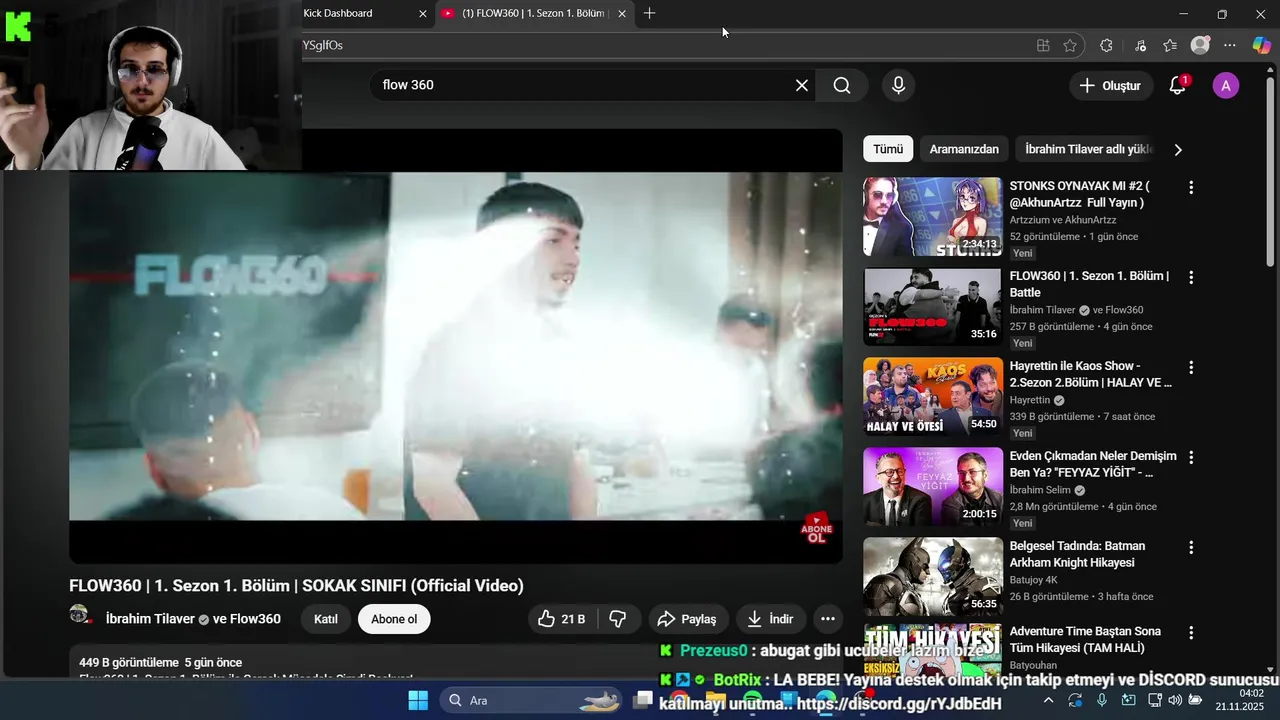Click 'Belgesel Tadında: Batman' video title
1280x720 pixels.
tap(1077, 554)
